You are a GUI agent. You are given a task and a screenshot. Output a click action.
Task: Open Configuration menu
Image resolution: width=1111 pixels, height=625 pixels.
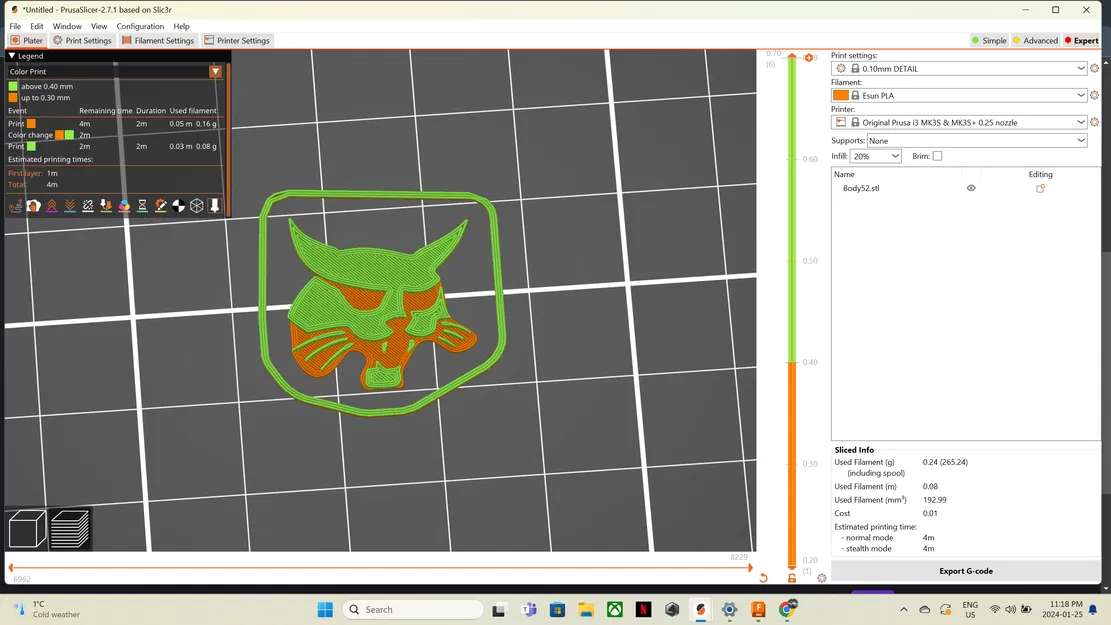tap(140, 26)
